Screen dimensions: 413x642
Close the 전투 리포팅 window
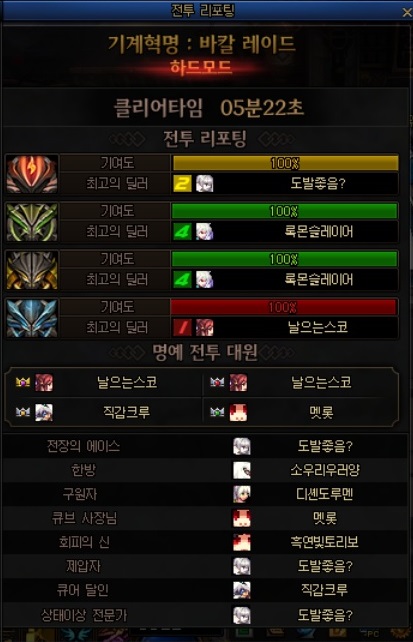pos(406,12)
